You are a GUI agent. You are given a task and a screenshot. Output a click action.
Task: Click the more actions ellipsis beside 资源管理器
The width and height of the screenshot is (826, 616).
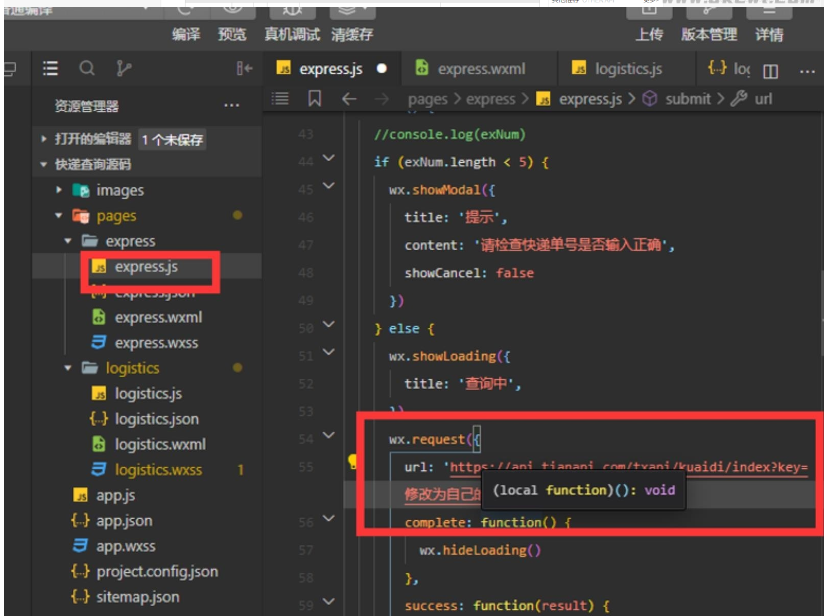click(x=232, y=106)
